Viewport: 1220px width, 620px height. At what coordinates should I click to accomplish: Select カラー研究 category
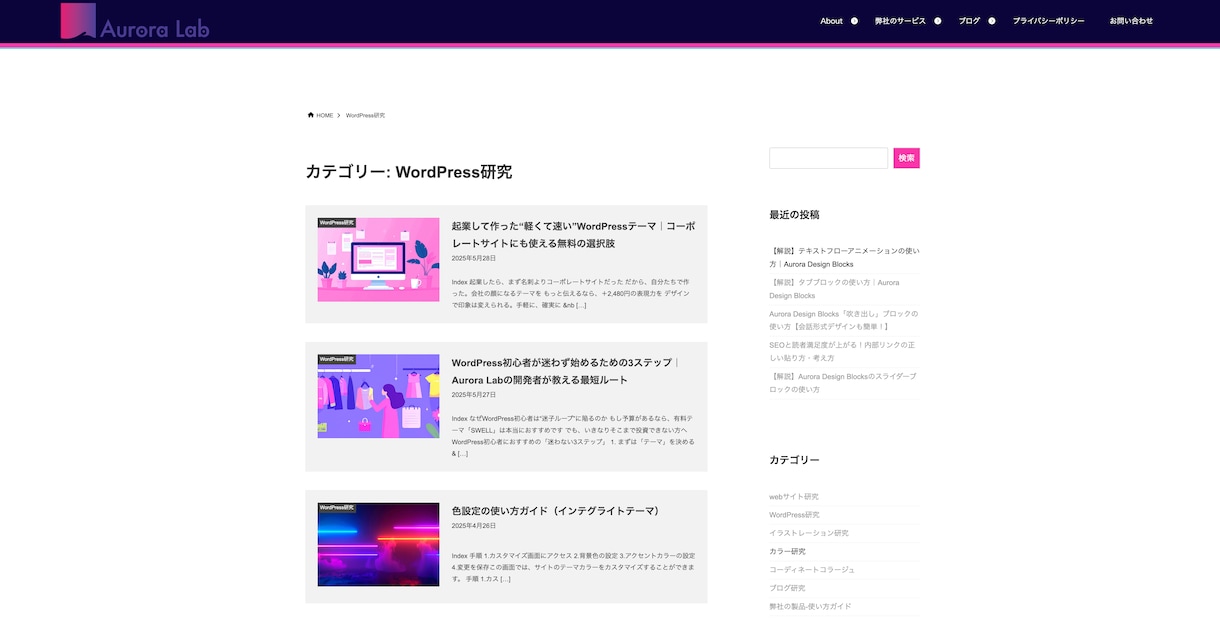(787, 551)
